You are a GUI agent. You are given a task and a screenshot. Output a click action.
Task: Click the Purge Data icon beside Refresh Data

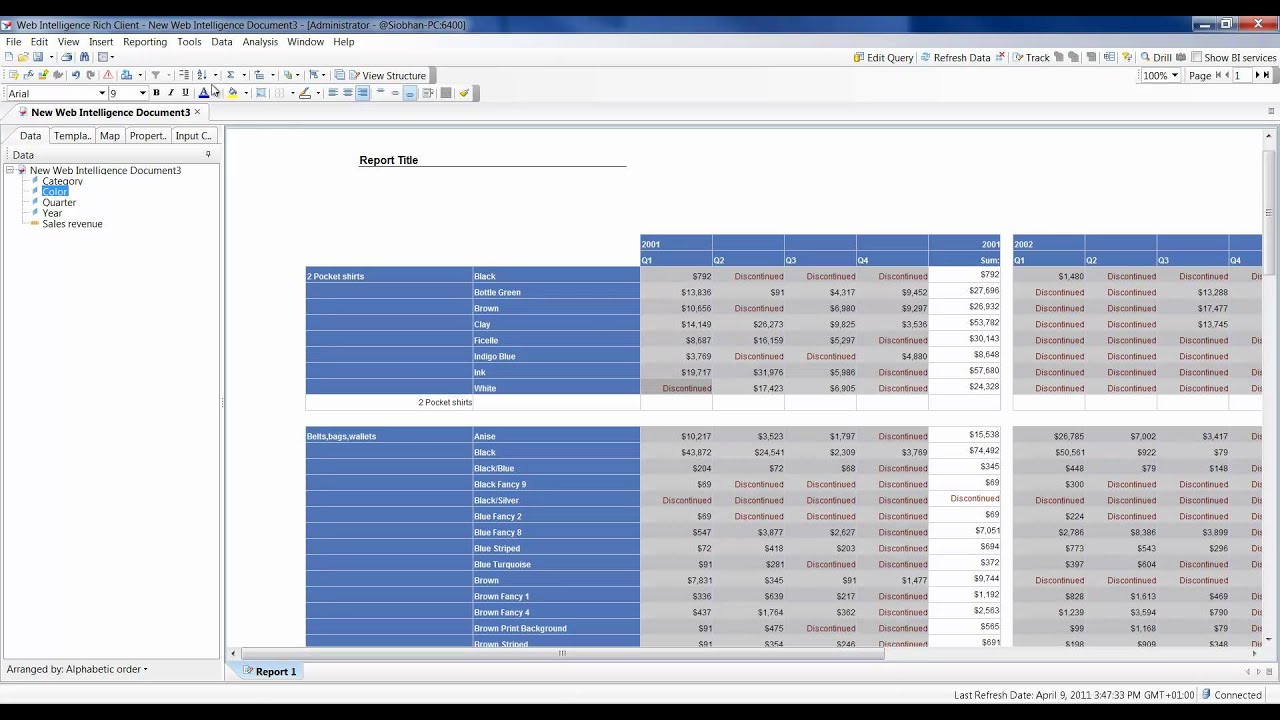coord(1000,57)
